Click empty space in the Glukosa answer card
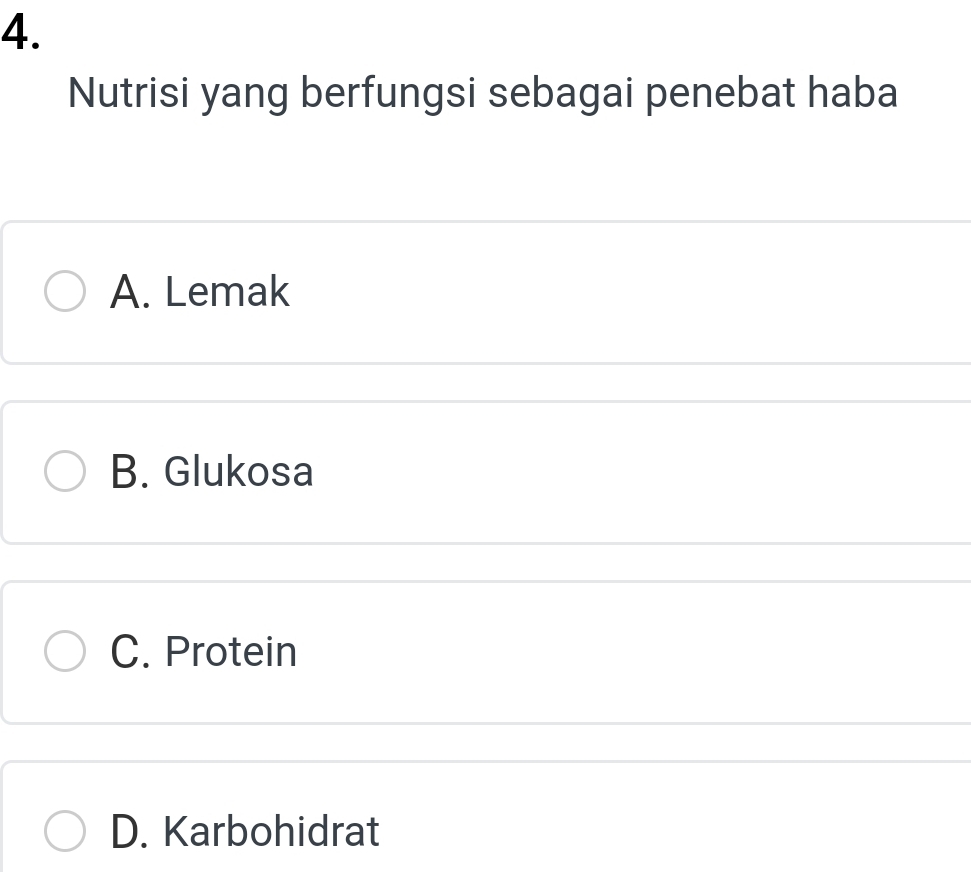Screen dimensions: 971x872 650,472
